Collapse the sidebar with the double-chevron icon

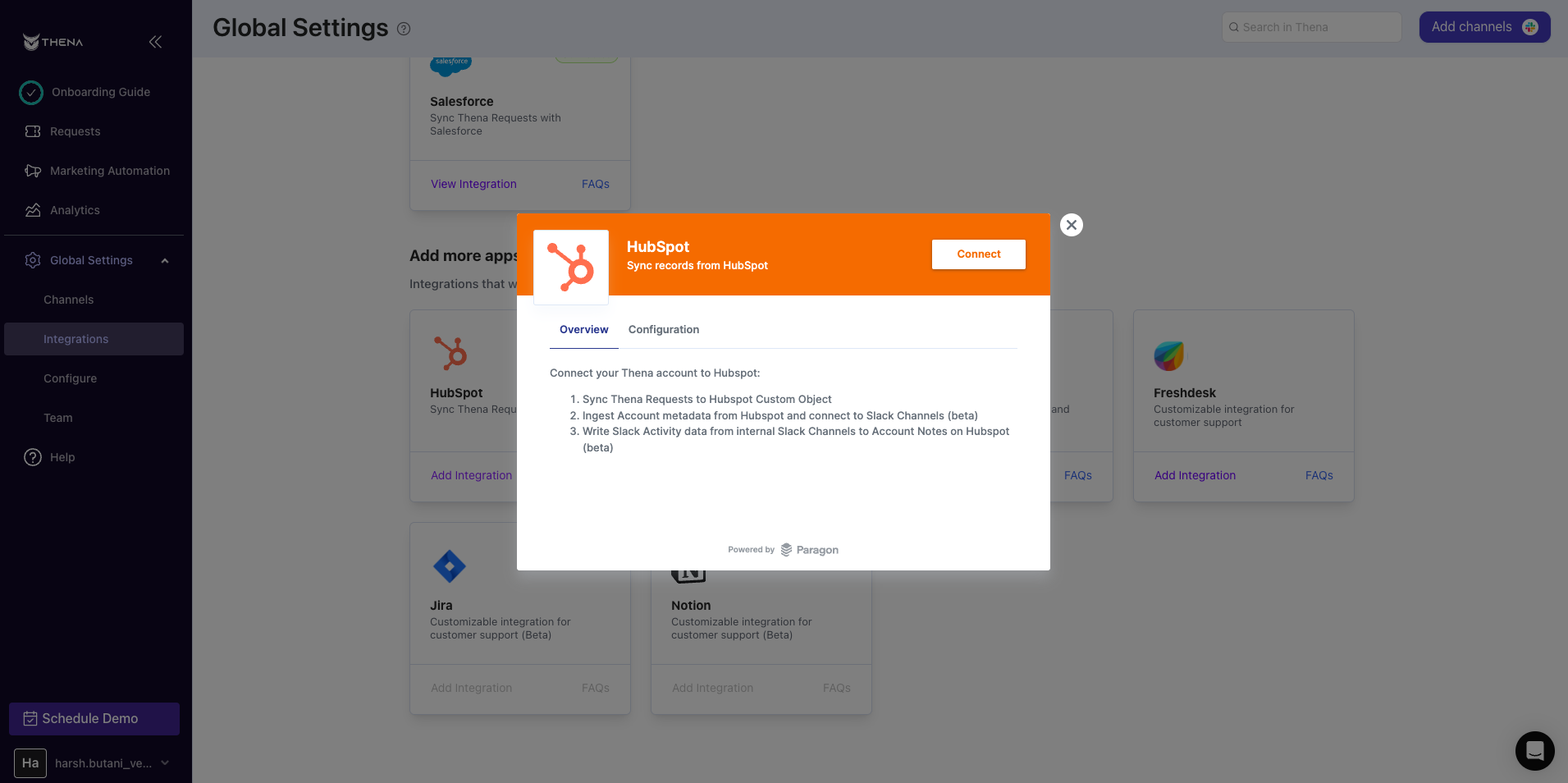tap(155, 42)
